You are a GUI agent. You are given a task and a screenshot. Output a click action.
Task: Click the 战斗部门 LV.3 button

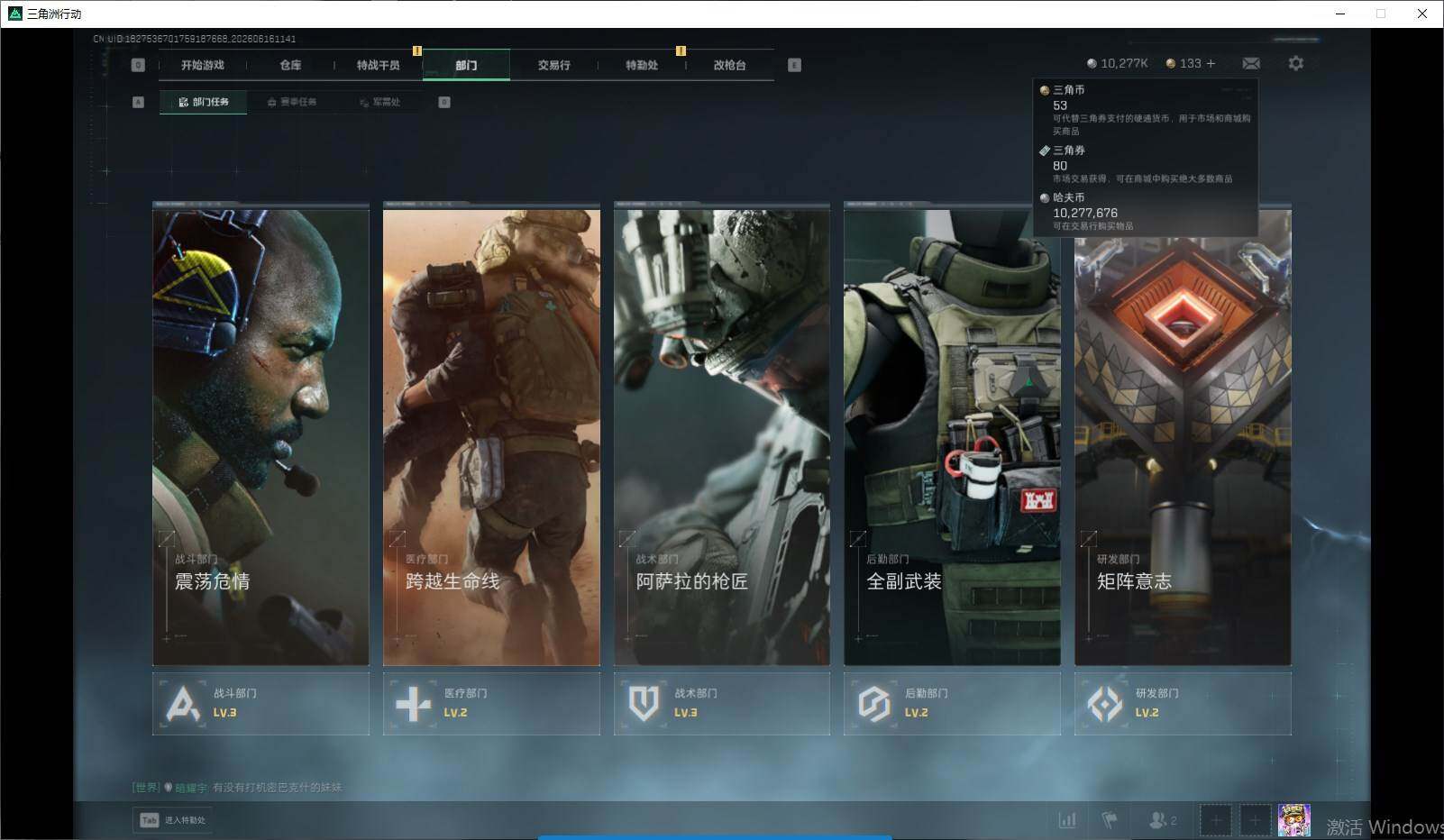tap(260, 703)
